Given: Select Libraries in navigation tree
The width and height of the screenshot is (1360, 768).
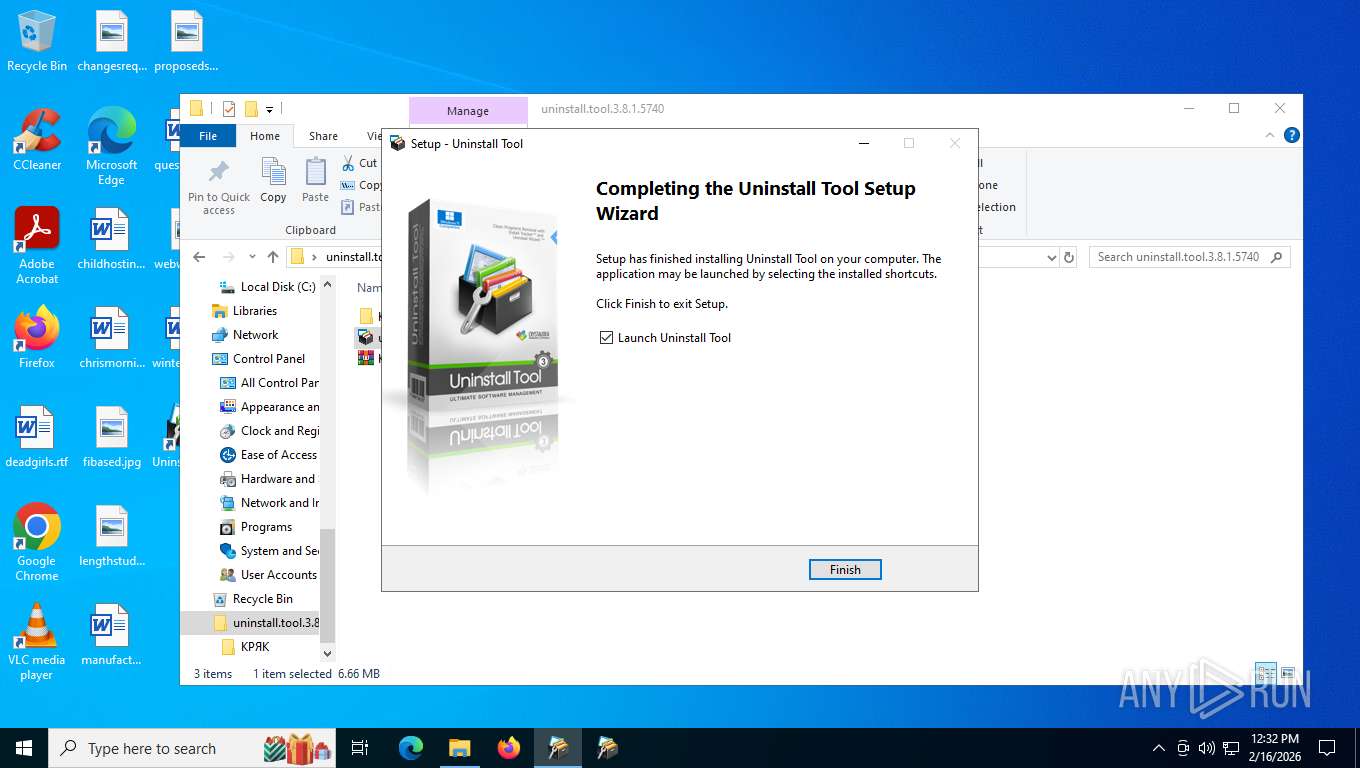Looking at the screenshot, I should click(244, 311).
